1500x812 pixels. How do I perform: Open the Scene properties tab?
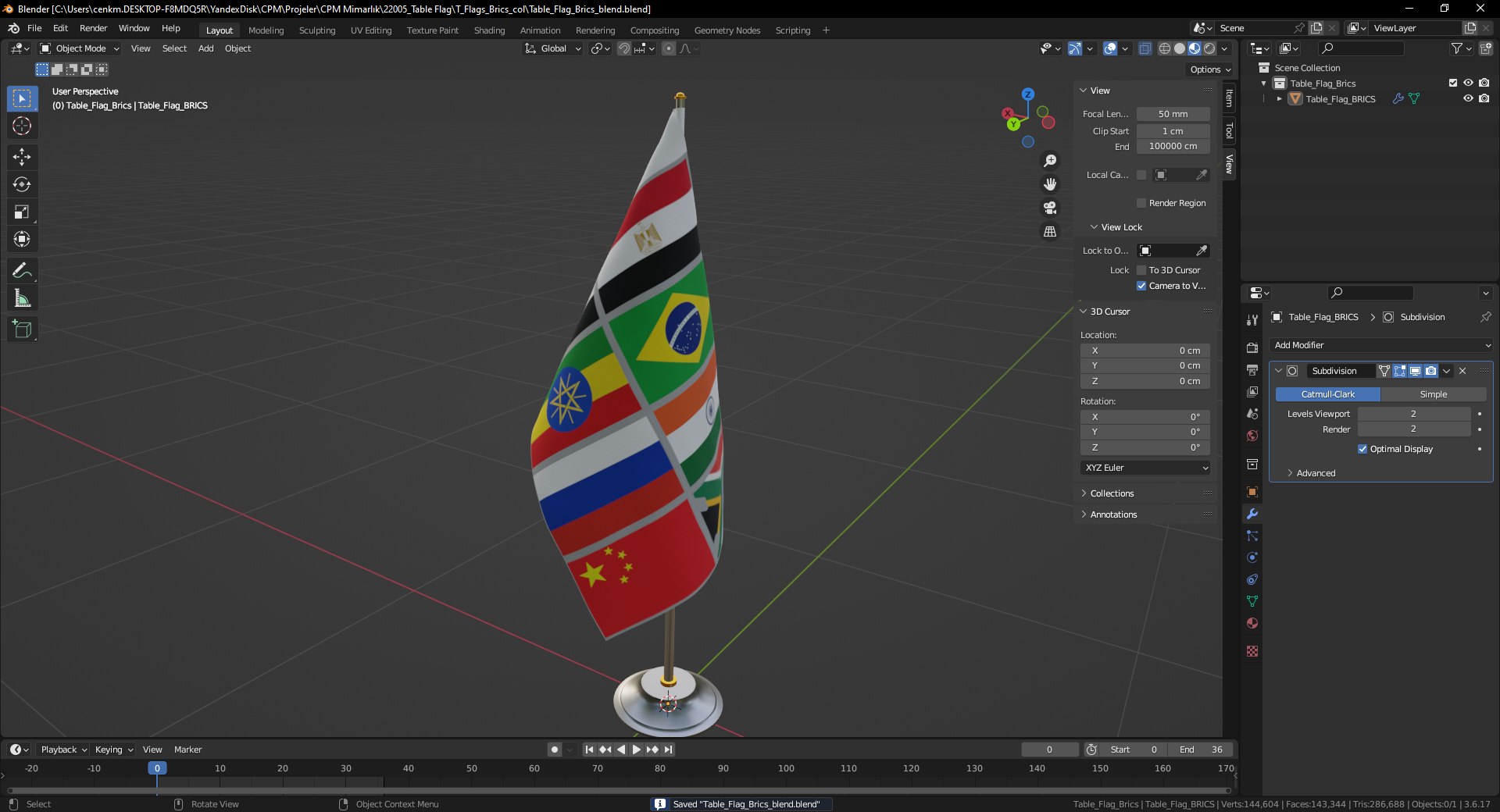1252,413
